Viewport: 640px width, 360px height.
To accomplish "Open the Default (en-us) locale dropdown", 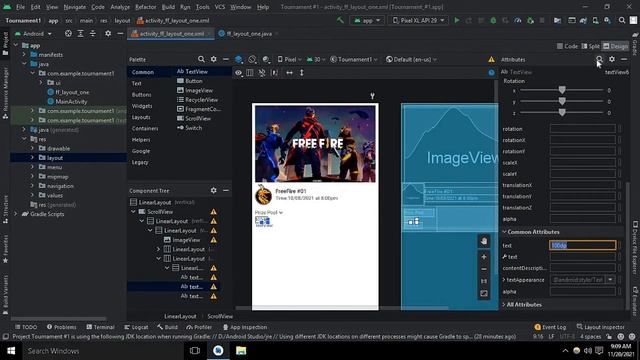I will pyautogui.click(x=411, y=60).
